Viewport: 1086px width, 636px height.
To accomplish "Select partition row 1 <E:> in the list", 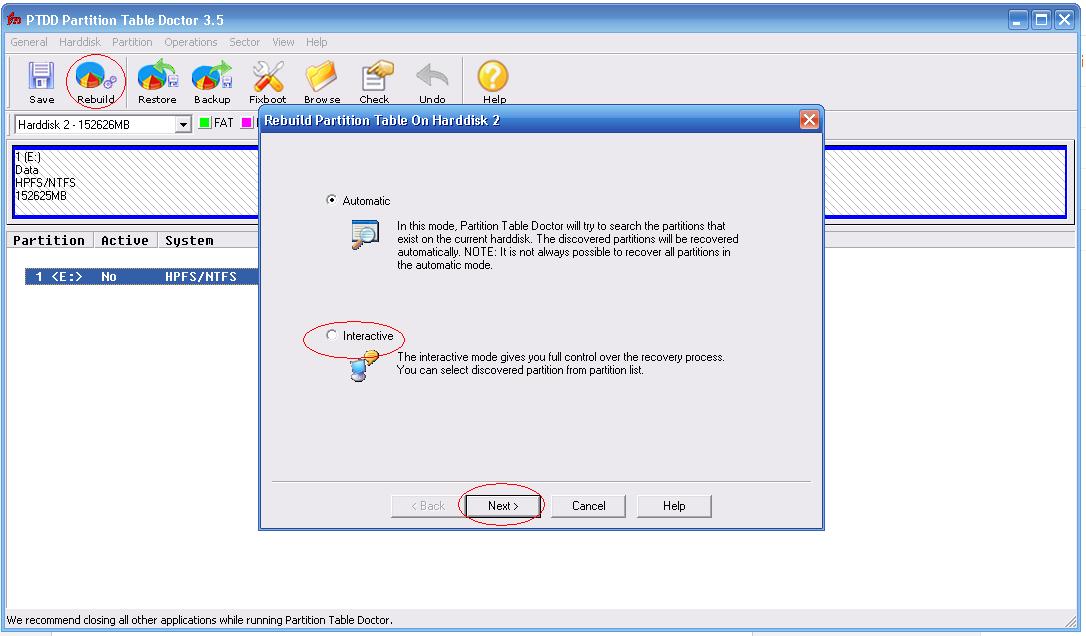I will tap(141, 276).
